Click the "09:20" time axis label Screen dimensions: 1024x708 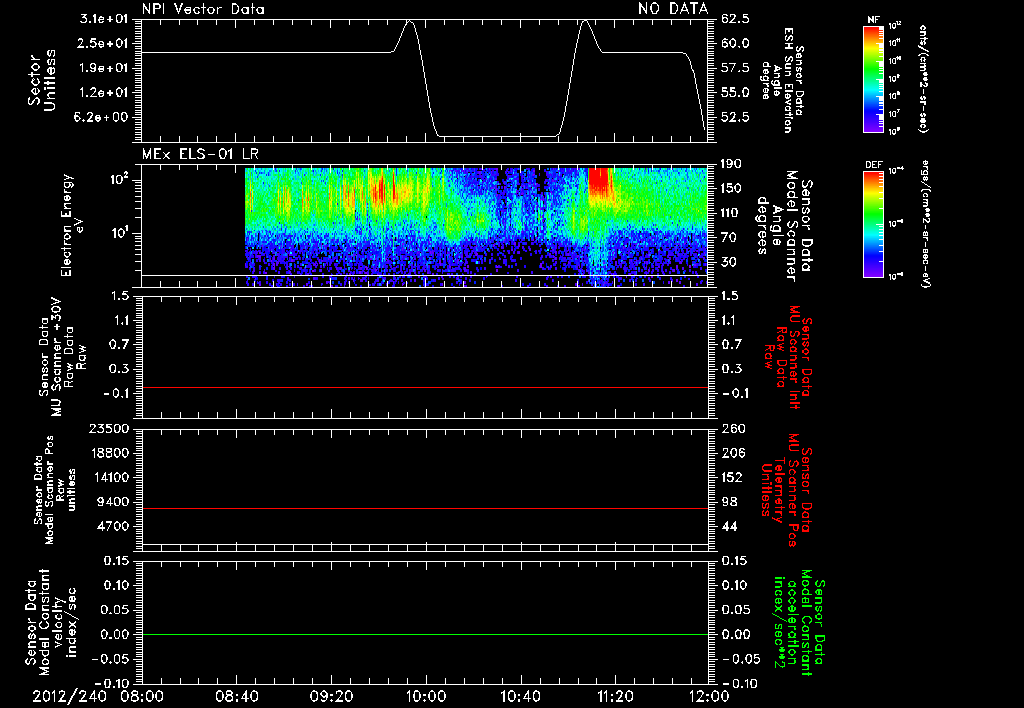[331, 696]
